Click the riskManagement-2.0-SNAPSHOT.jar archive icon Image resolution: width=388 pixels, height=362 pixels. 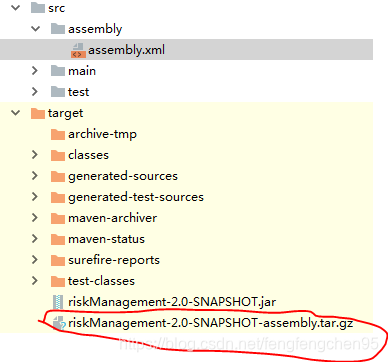click(58, 302)
